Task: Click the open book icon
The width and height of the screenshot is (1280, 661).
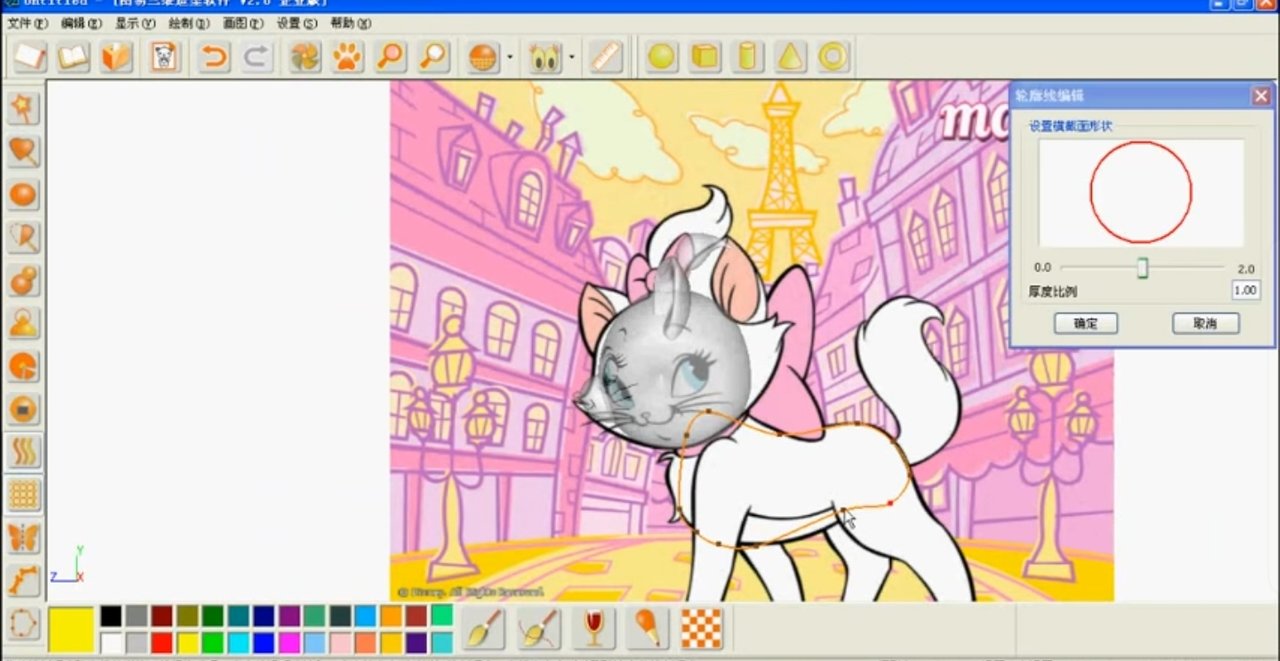Action: (74, 57)
